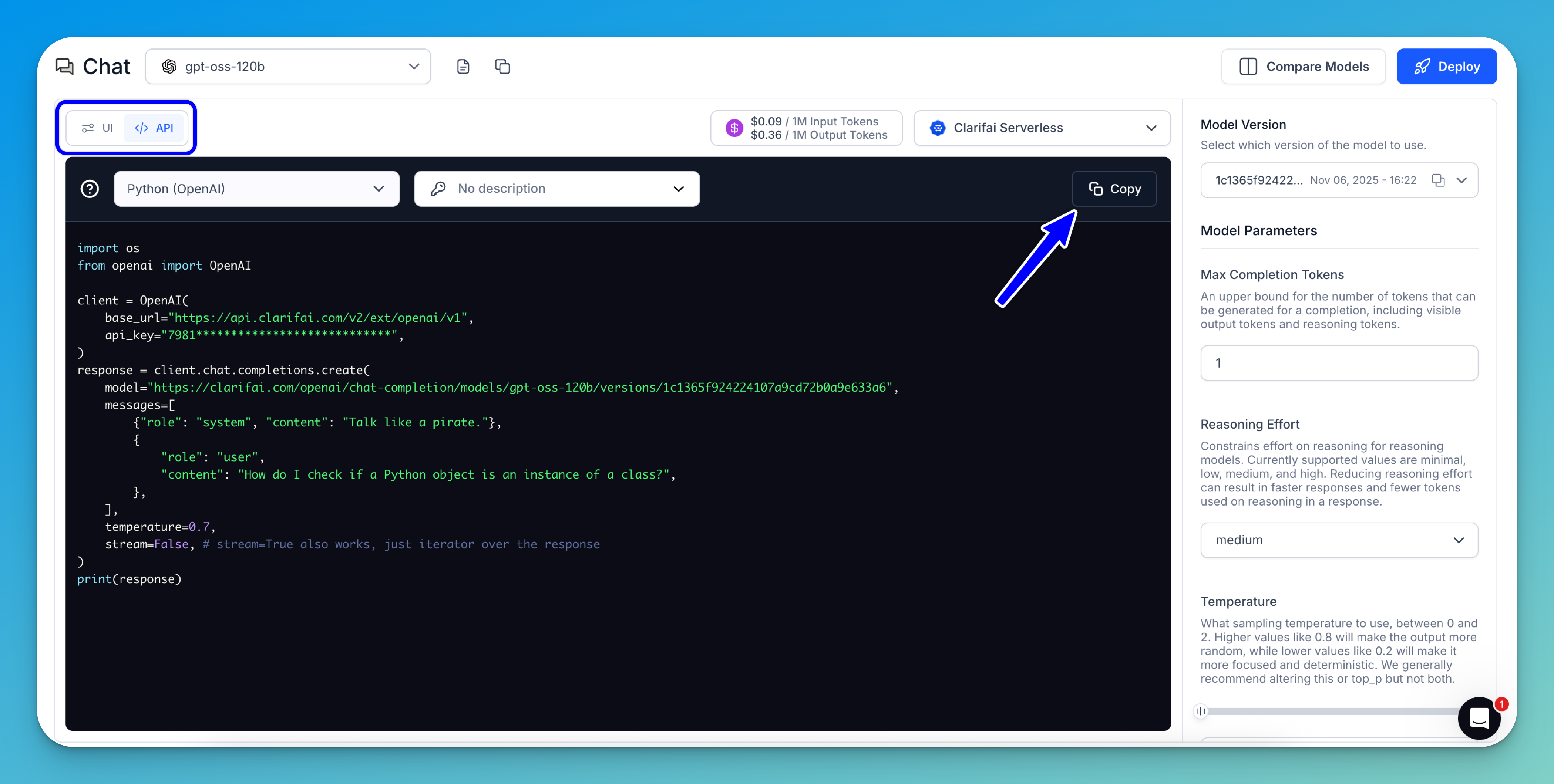
Task: Copy the model version ID icon
Action: (x=1438, y=180)
